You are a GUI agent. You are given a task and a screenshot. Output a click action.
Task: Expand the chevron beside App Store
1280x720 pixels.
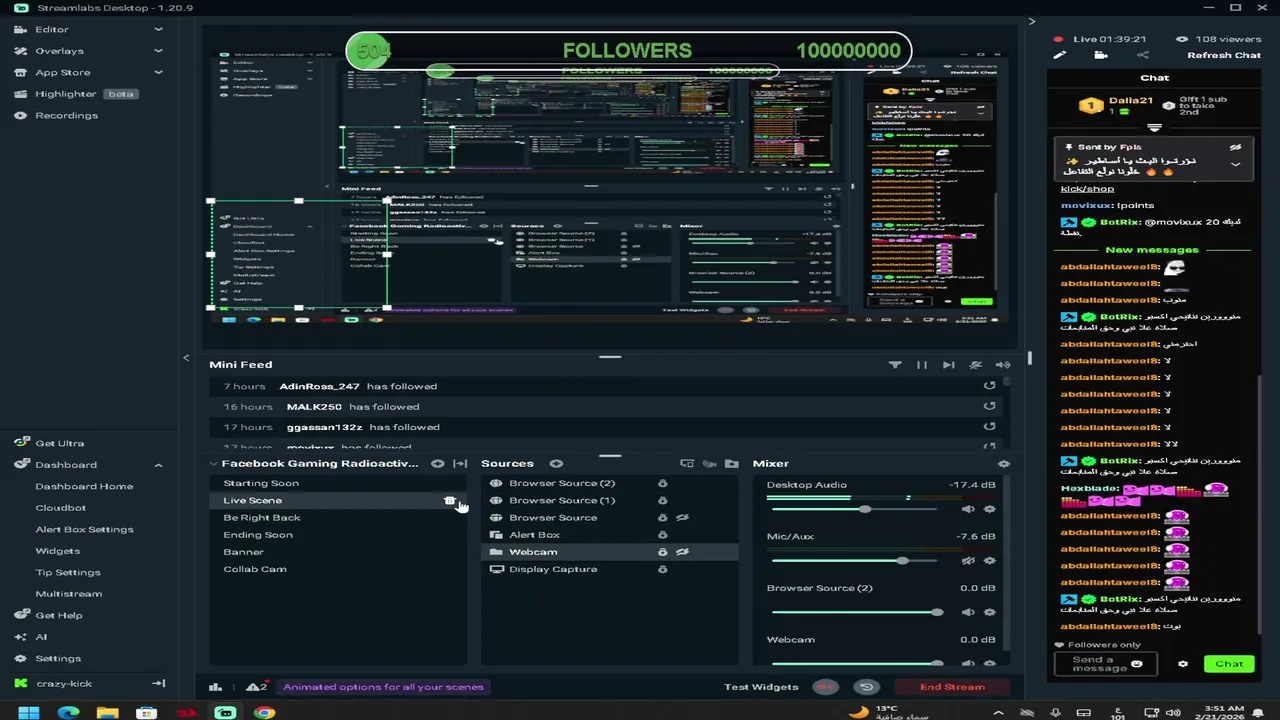click(158, 73)
